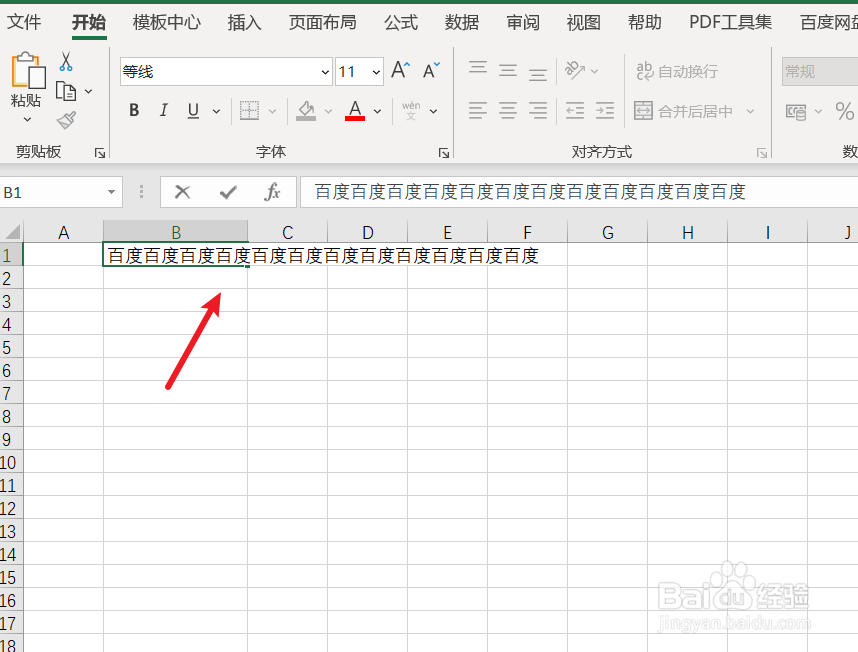Expand the font color dropdown arrow
This screenshot has width=858, height=652.
point(378,111)
